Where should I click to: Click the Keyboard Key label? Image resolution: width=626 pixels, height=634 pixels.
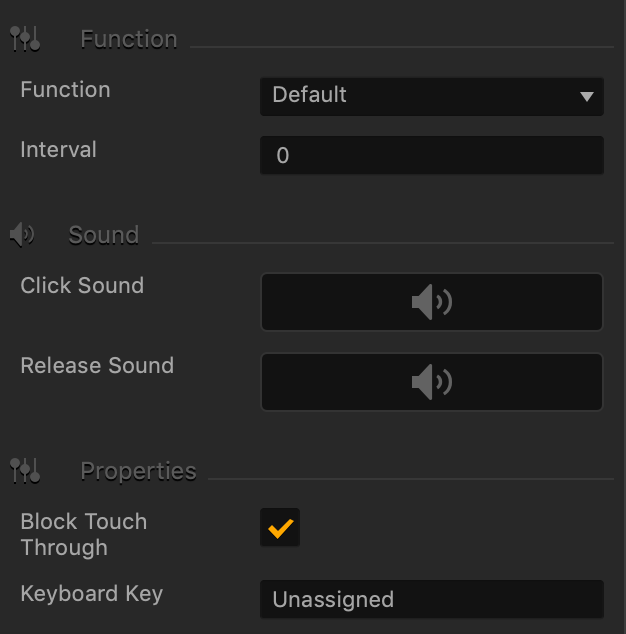click(92, 594)
